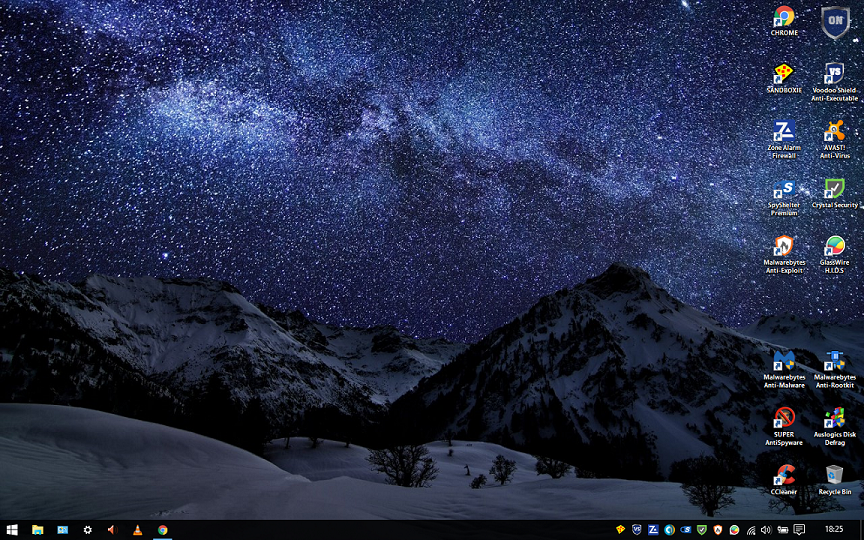Viewport: 864px width, 540px height.
Task: Open Voodoo Shield Anti-Executable shortcut
Action: tap(834, 82)
